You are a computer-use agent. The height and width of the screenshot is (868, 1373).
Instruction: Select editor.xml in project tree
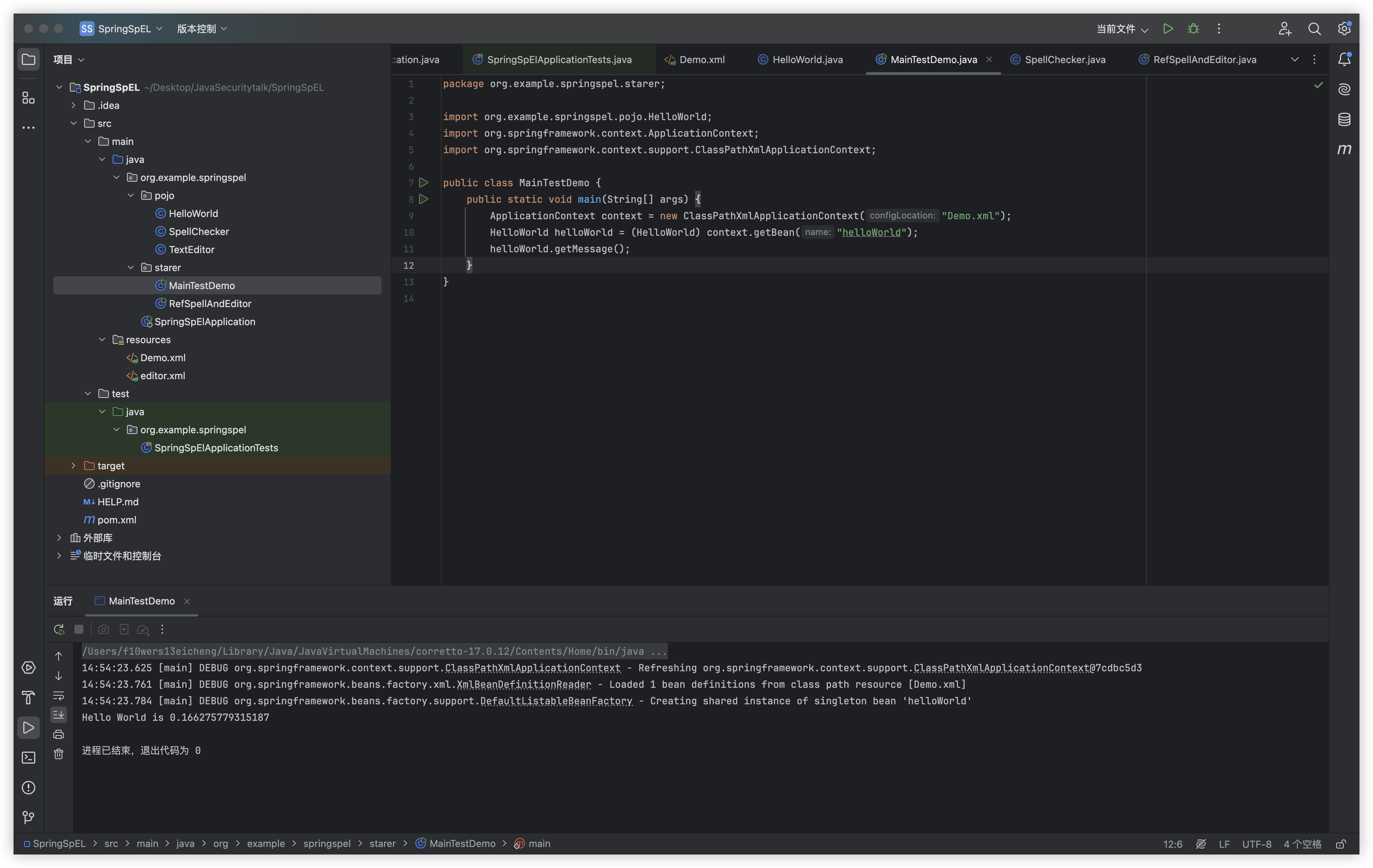click(163, 375)
